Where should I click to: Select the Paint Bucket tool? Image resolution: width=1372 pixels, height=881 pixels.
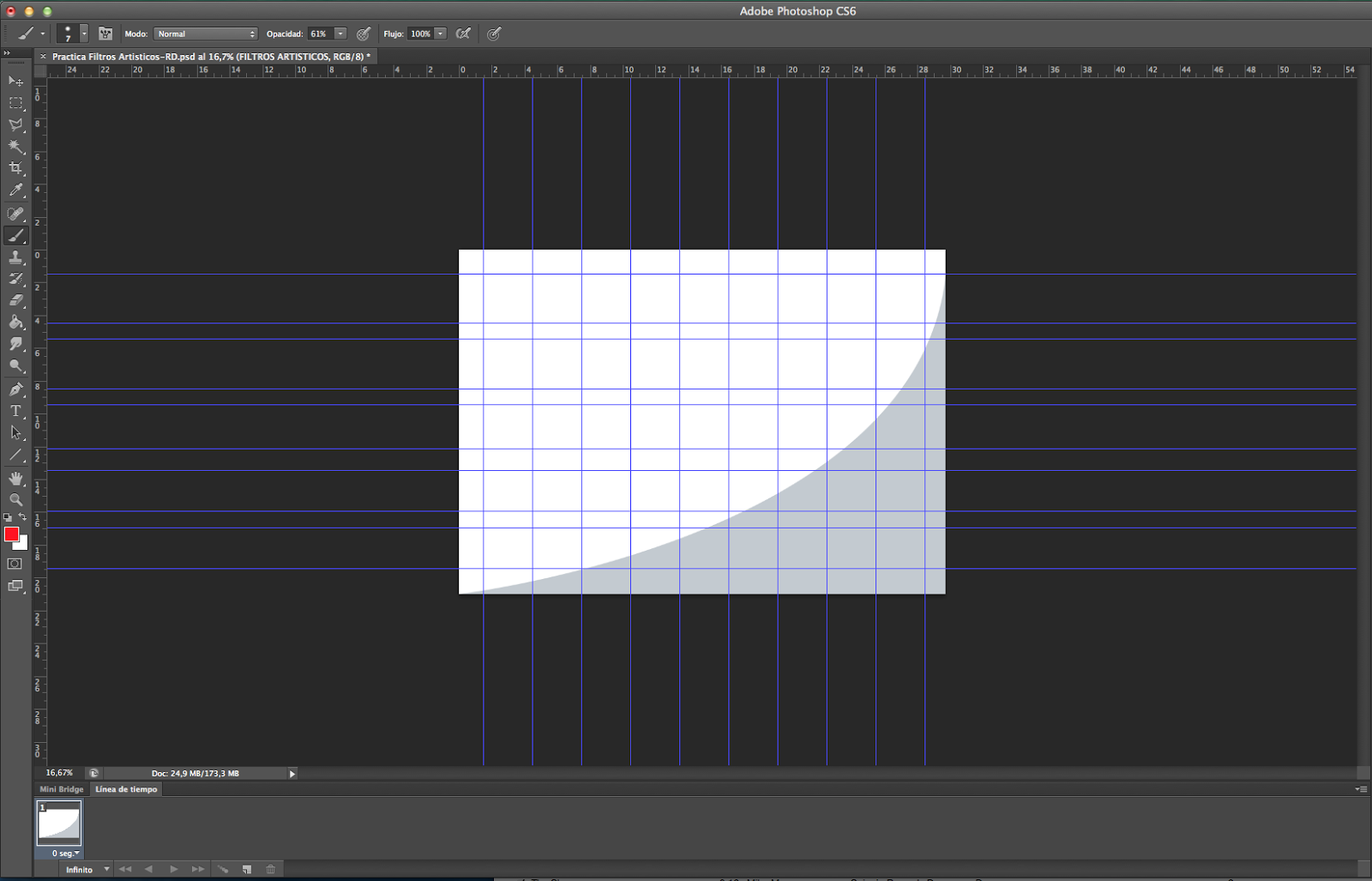coord(15,323)
